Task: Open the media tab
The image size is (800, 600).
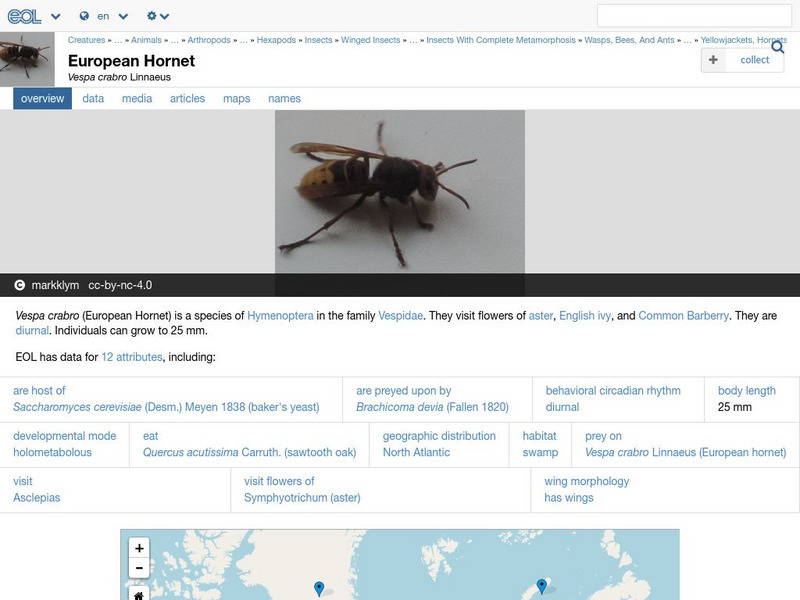Action: click(137, 99)
